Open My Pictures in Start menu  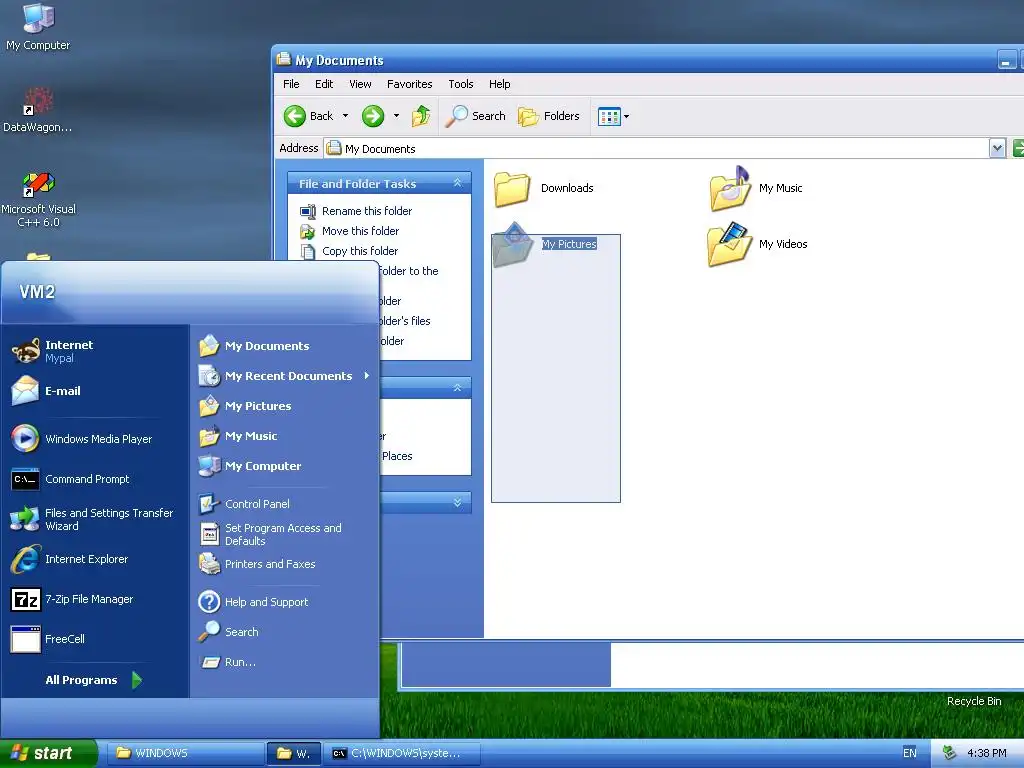point(245,406)
